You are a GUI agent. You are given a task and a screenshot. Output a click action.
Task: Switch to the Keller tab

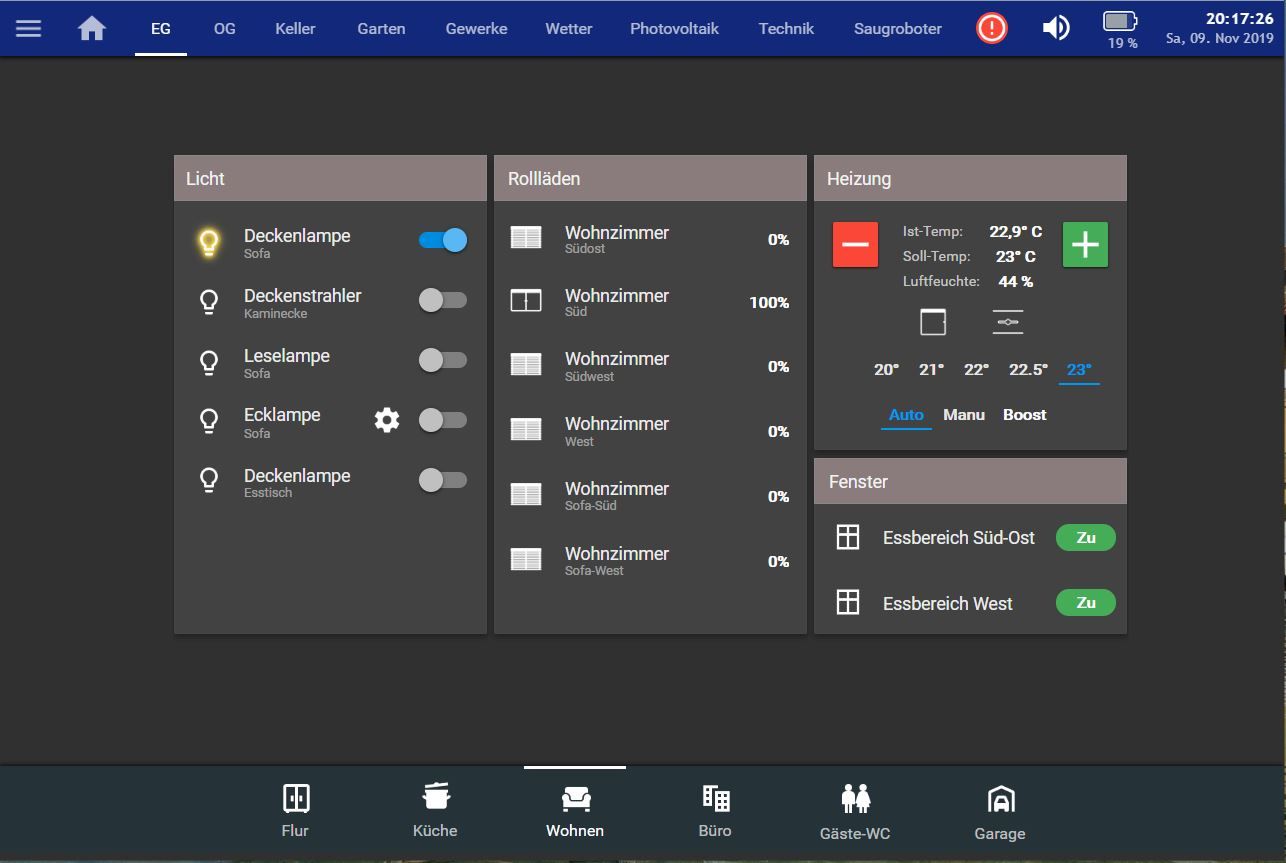295,28
